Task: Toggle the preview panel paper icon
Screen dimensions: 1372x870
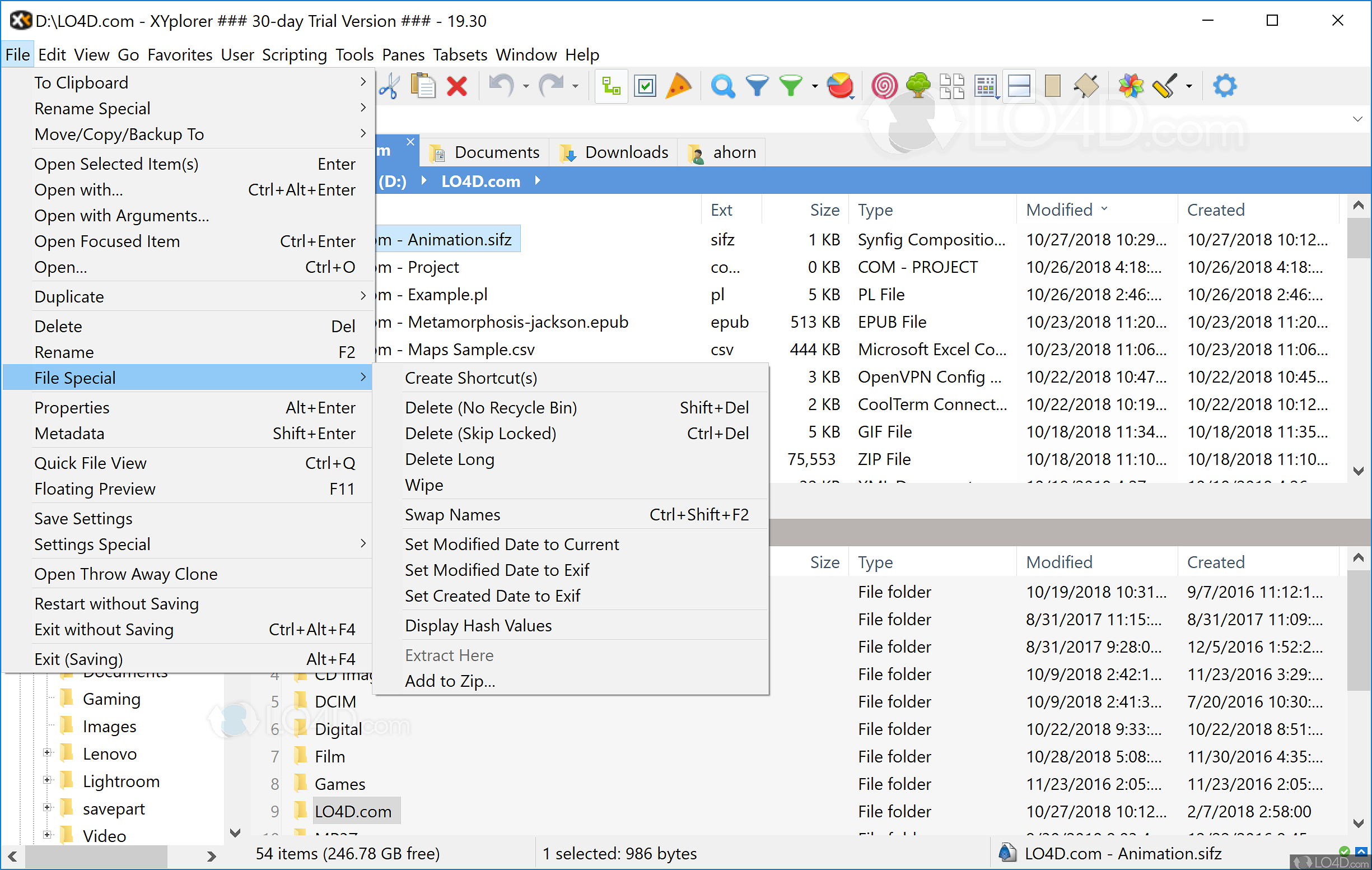Action: (1051, 86)
